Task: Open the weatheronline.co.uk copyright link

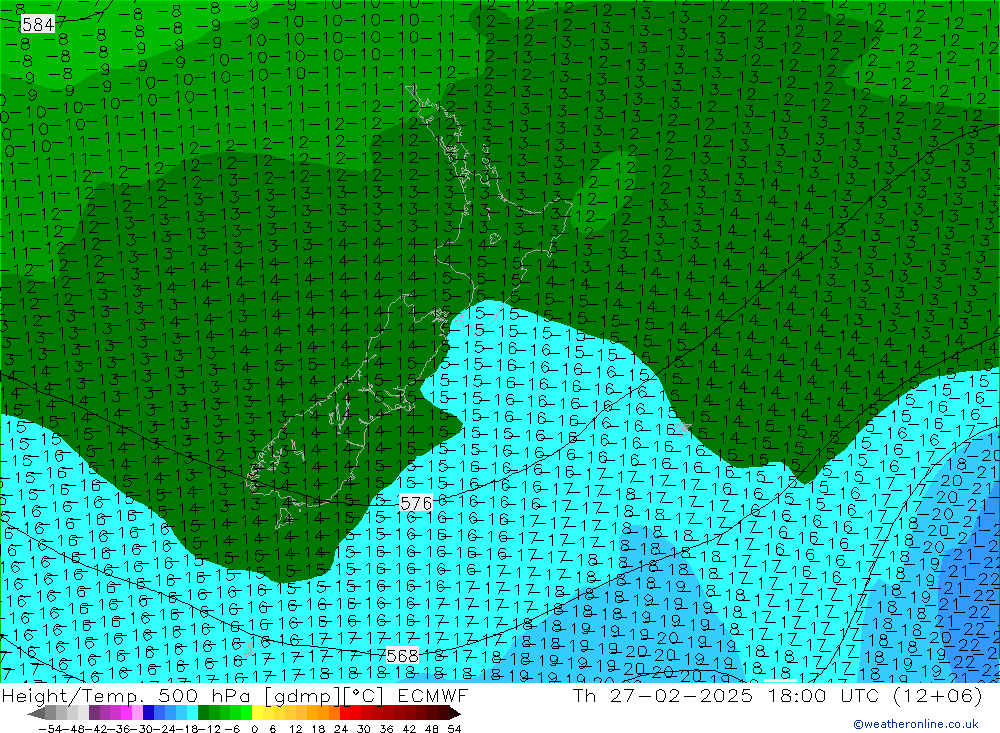Action: 916,724
